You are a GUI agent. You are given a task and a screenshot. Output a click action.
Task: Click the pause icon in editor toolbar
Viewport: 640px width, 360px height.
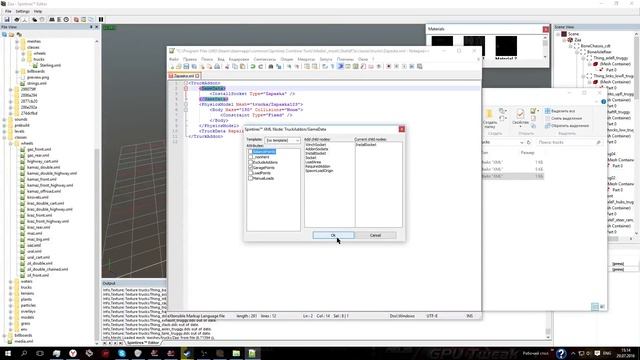[x=101, y=20]
